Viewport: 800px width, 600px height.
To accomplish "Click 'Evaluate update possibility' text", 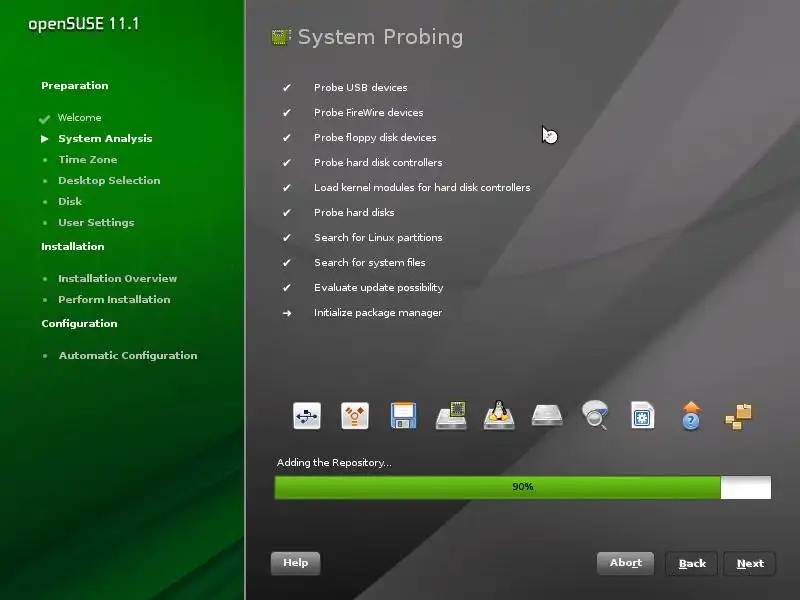I will coord(379,288).
